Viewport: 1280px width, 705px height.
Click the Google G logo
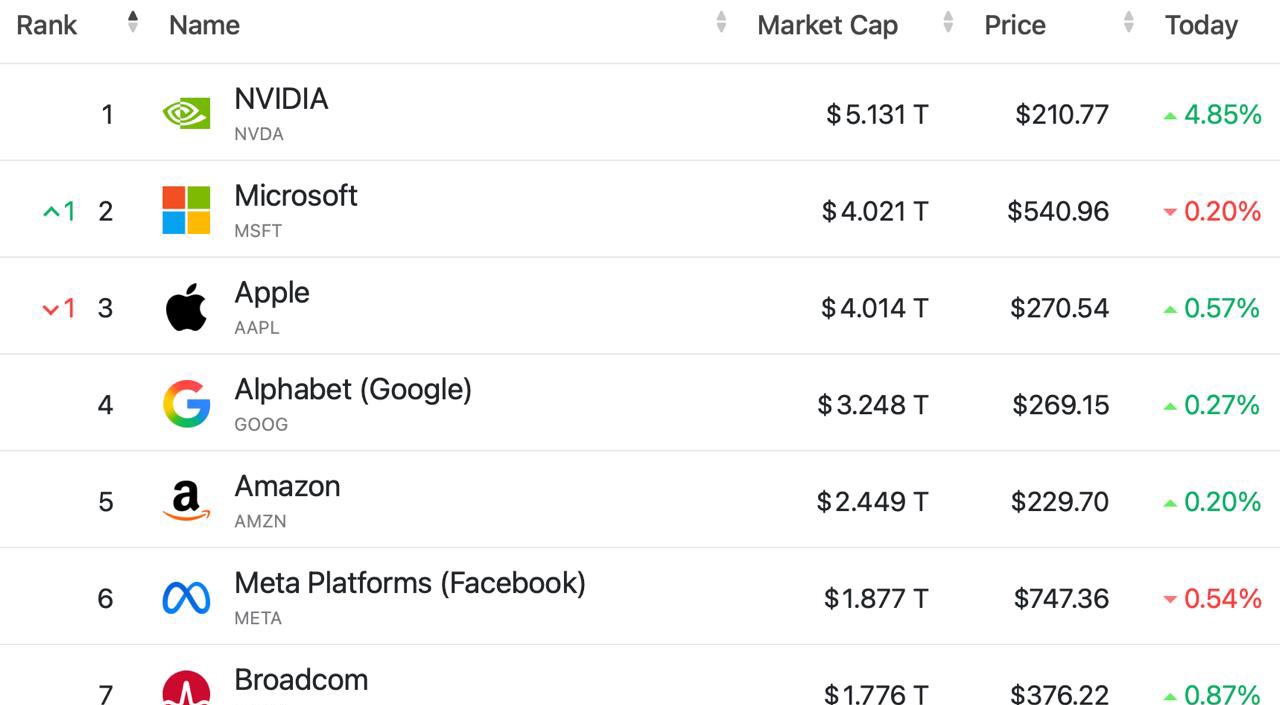(186, 404)
